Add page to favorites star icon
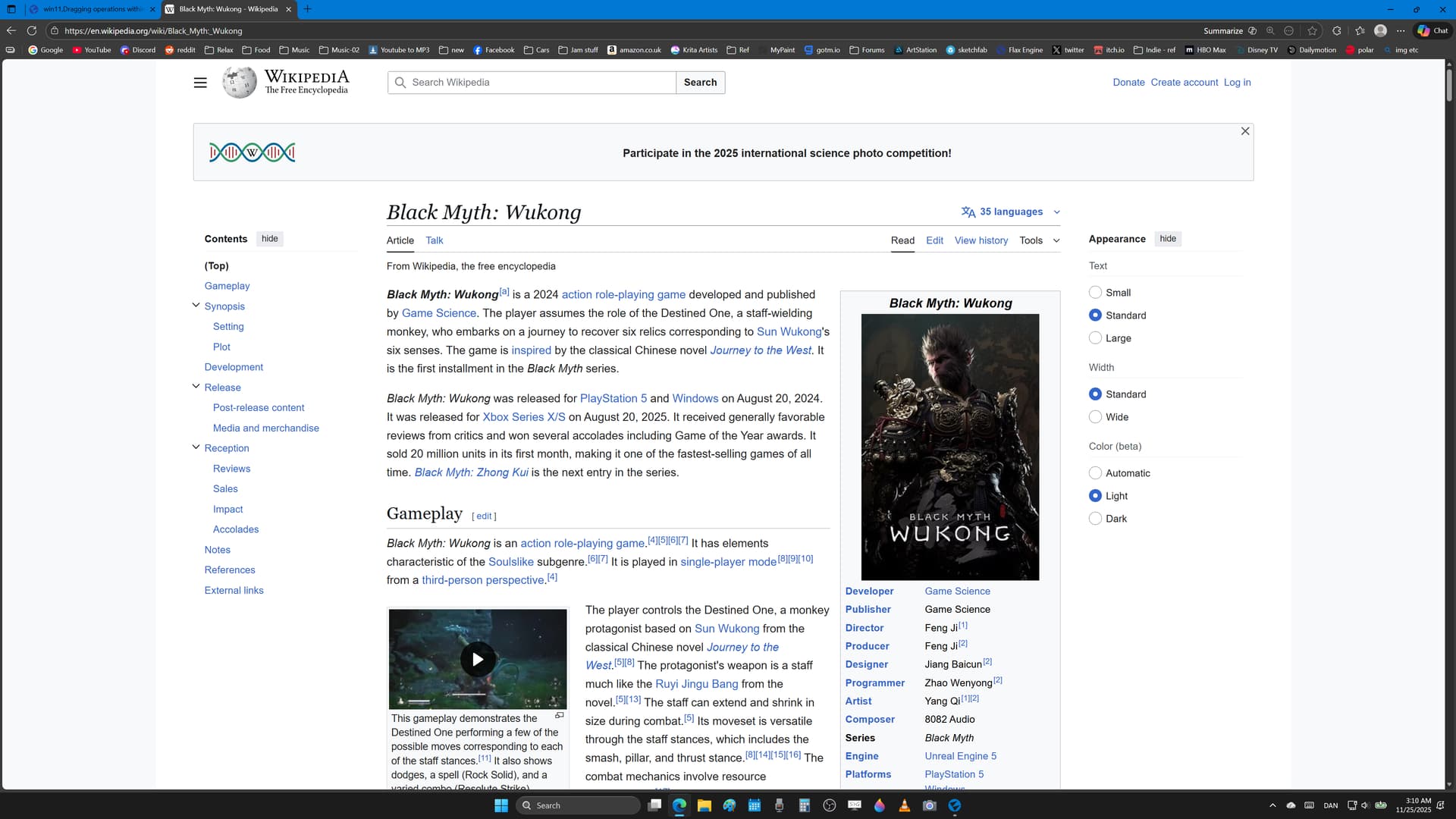Image resolution: width=1456 pixels, height=819 pixels. pos(1312,31)
